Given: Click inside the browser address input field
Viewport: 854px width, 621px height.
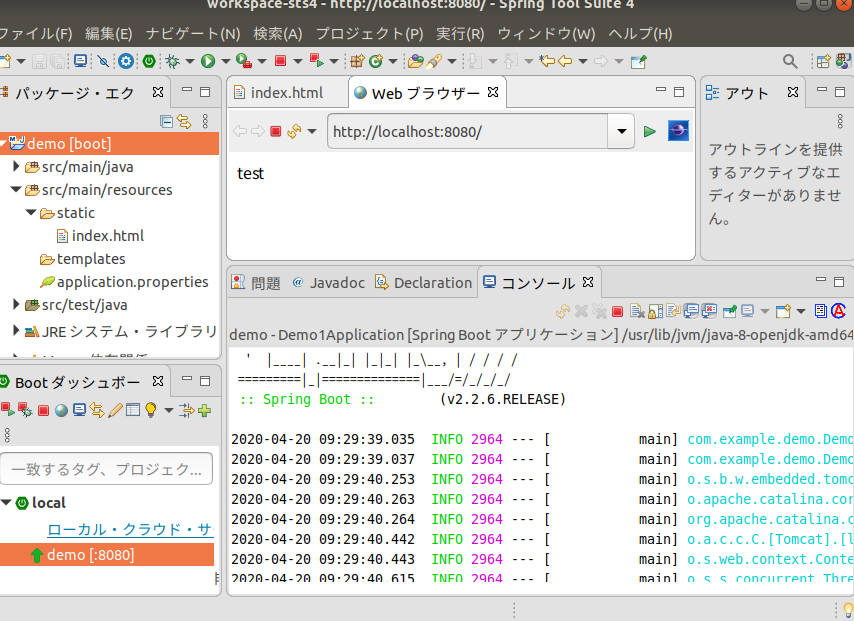Looking at the screenshot, I should [x=450, y=131].
